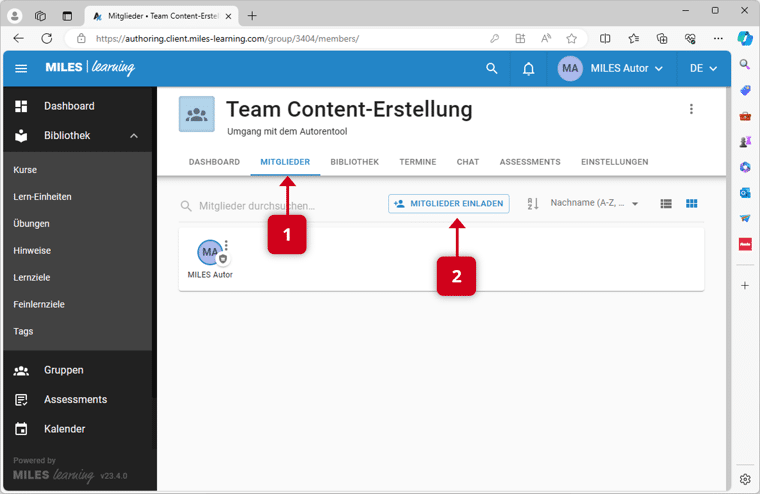The image size is (760, 494).
Task: Open Dashboard in the sidebar
Action: [x=69, y=106]
